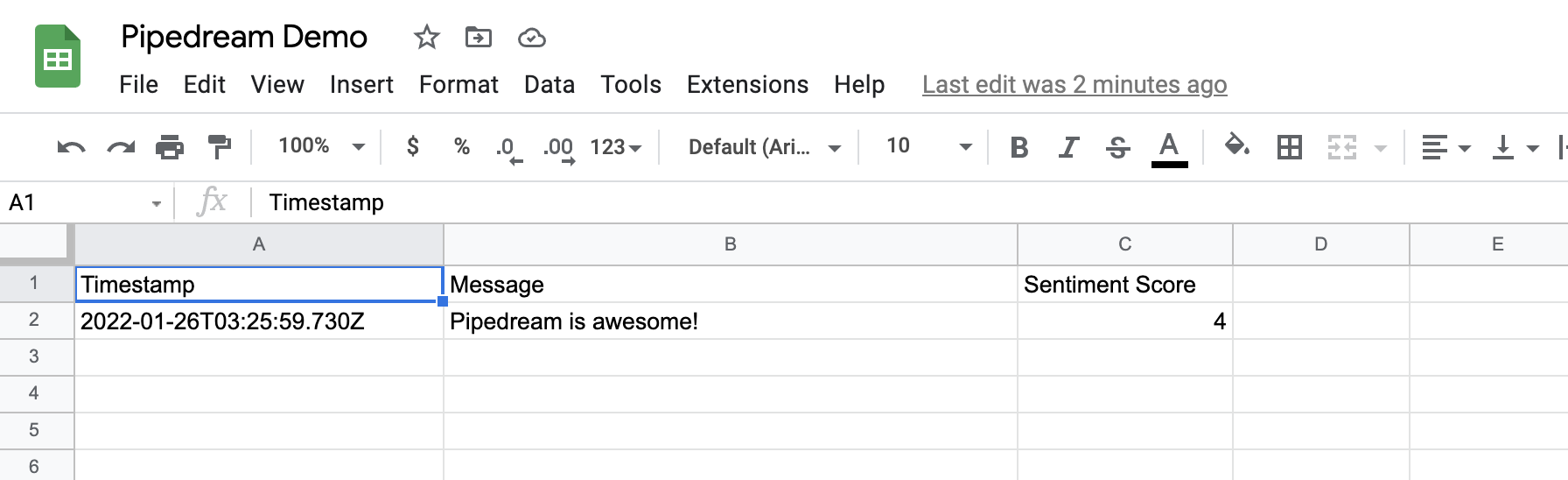Select the paint format roller icon

point(219,147)
